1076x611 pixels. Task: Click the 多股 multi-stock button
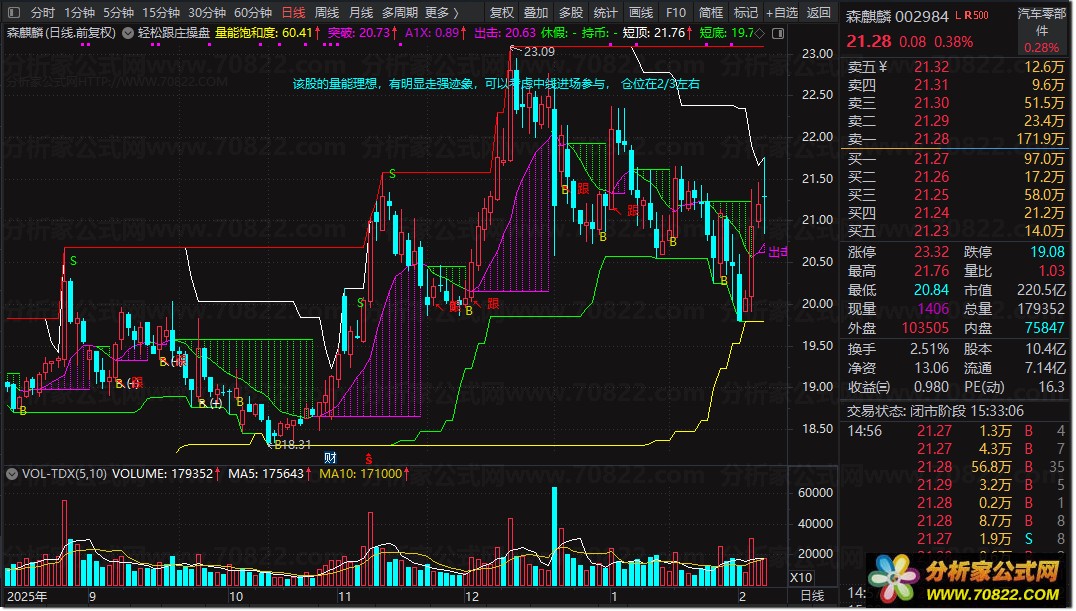(x=570, y=12)
